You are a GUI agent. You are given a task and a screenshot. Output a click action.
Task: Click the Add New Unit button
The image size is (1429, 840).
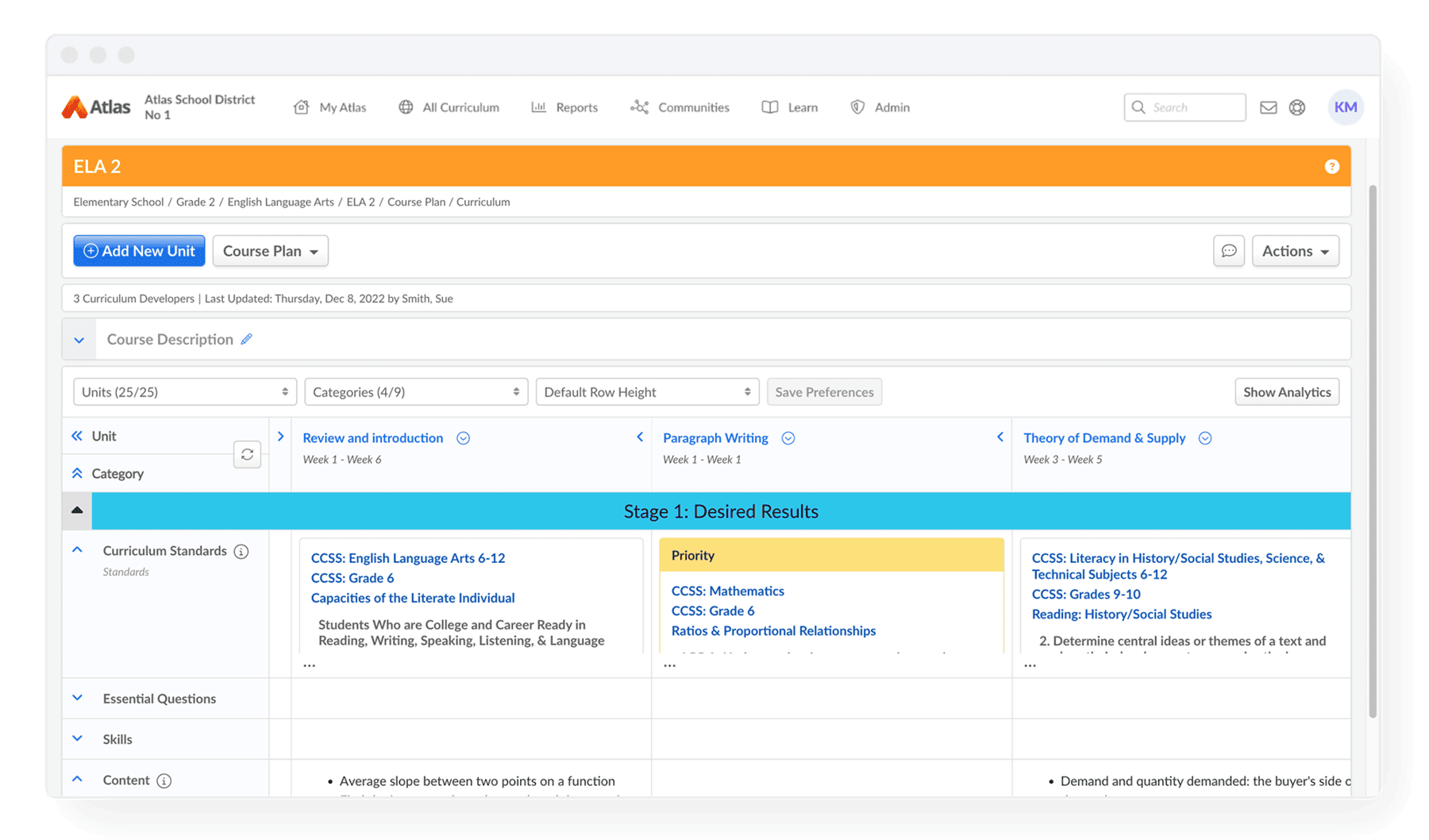point(139,251)
